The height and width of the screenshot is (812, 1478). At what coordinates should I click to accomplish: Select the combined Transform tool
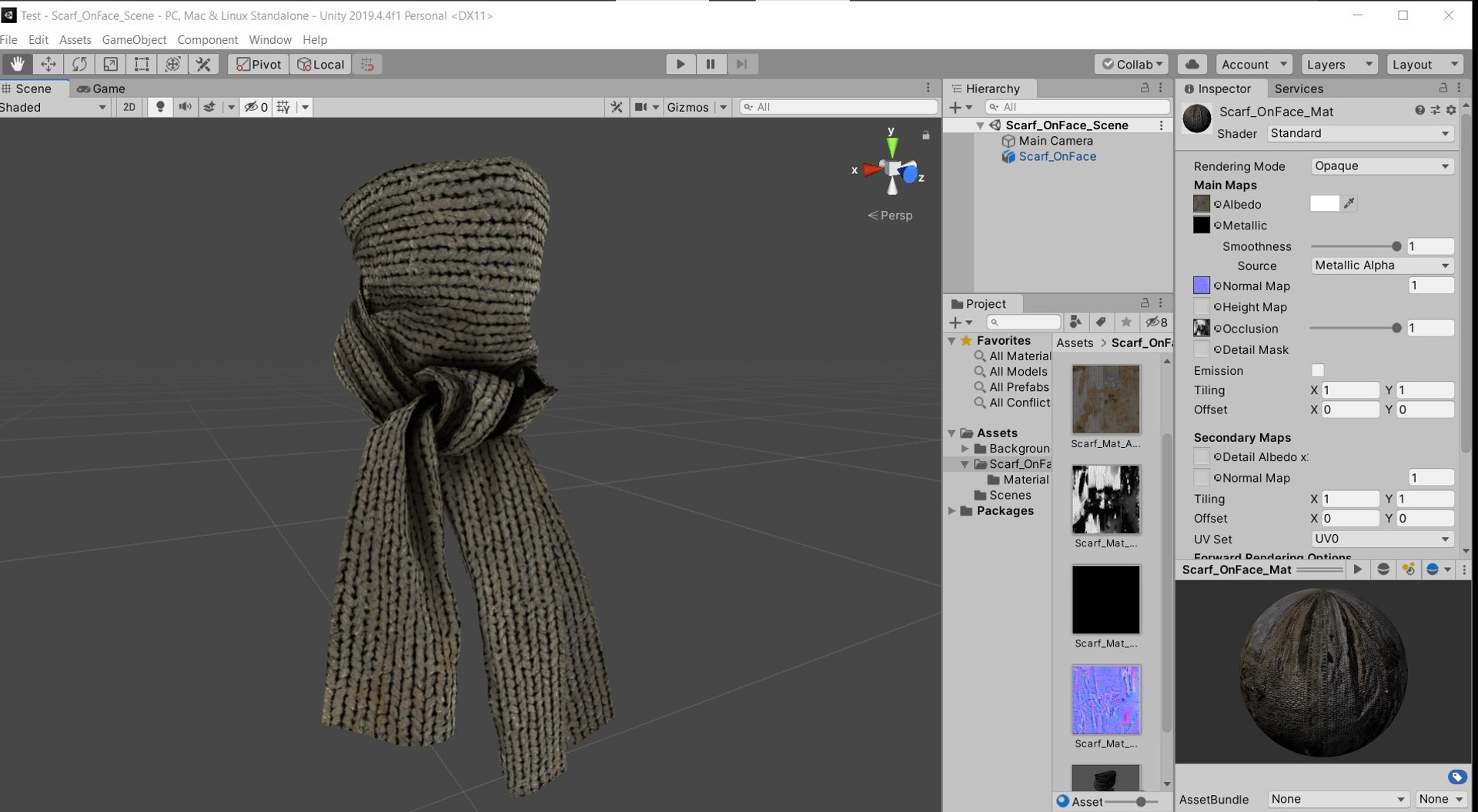pyautogui.click(x=172, y=64)
